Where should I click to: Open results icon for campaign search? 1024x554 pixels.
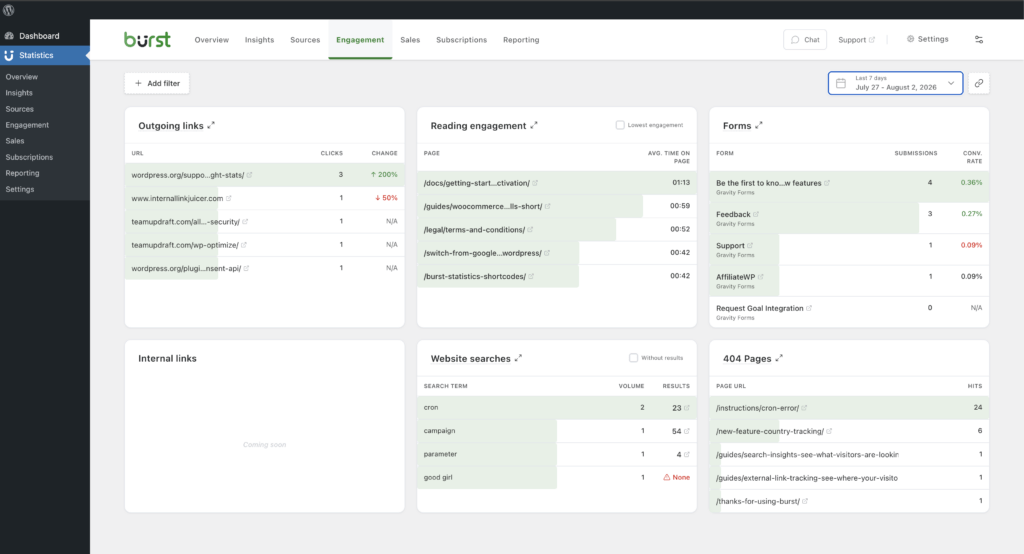(686, 431)
